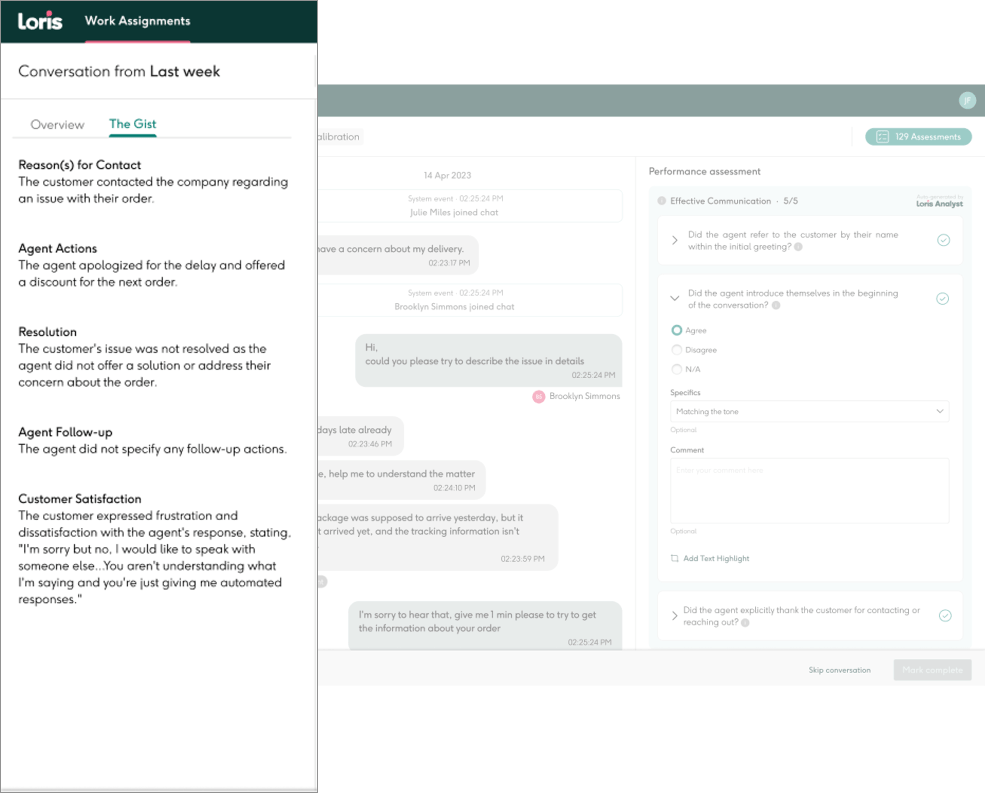Open the Work Assignments tab
This screenshot has height=793, width=985.
tap(137, 21)
